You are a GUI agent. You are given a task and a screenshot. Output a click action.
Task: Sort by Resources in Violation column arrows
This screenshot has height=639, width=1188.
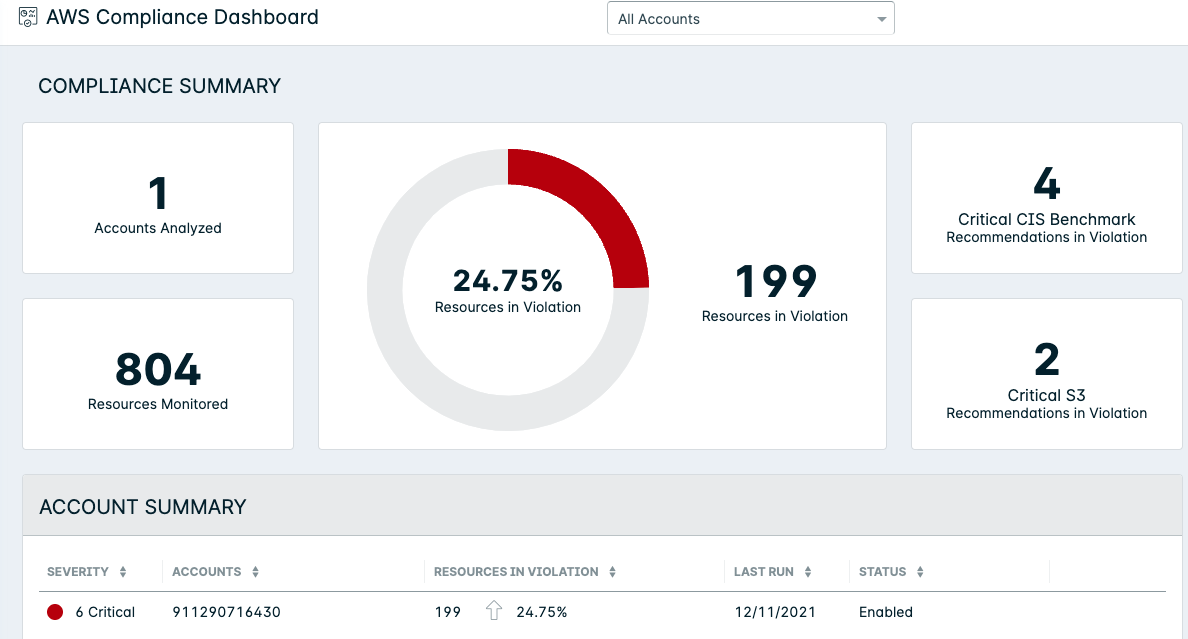[612, 572]
